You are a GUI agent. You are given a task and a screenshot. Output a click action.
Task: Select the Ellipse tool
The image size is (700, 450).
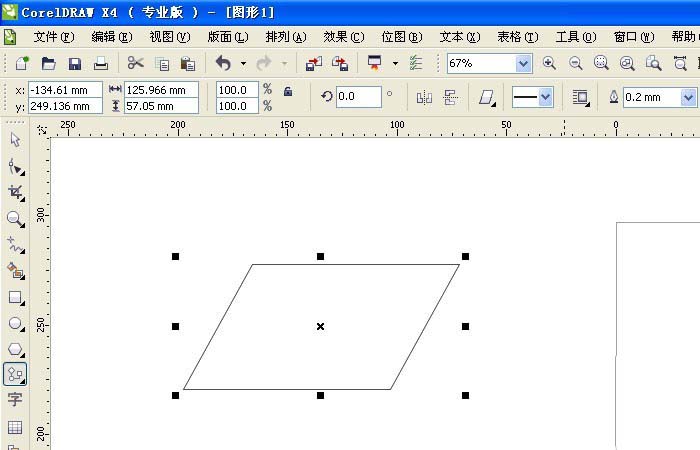tap(16, 323)
